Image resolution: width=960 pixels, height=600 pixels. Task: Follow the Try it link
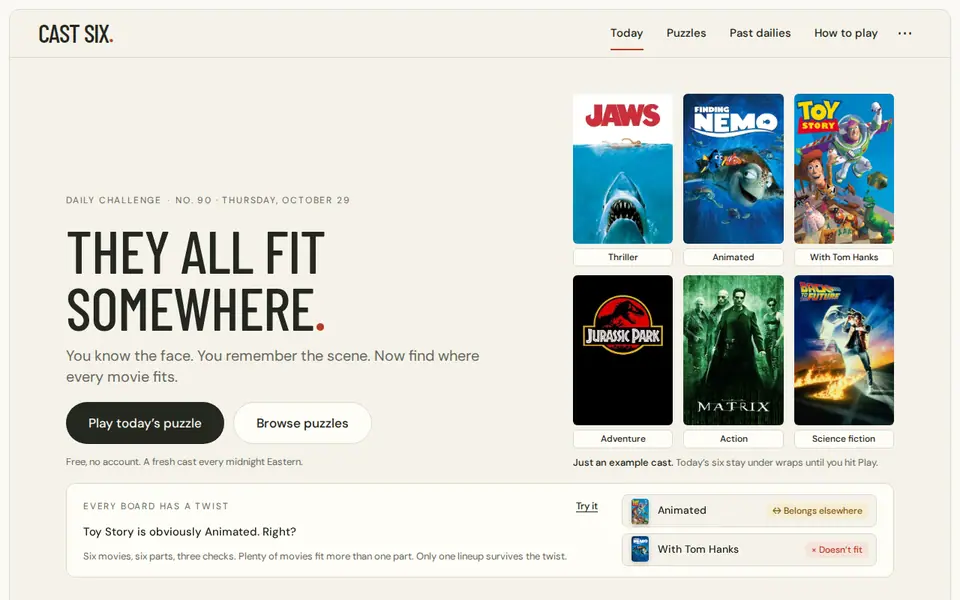pyautogui.click(x=587, y=506)
